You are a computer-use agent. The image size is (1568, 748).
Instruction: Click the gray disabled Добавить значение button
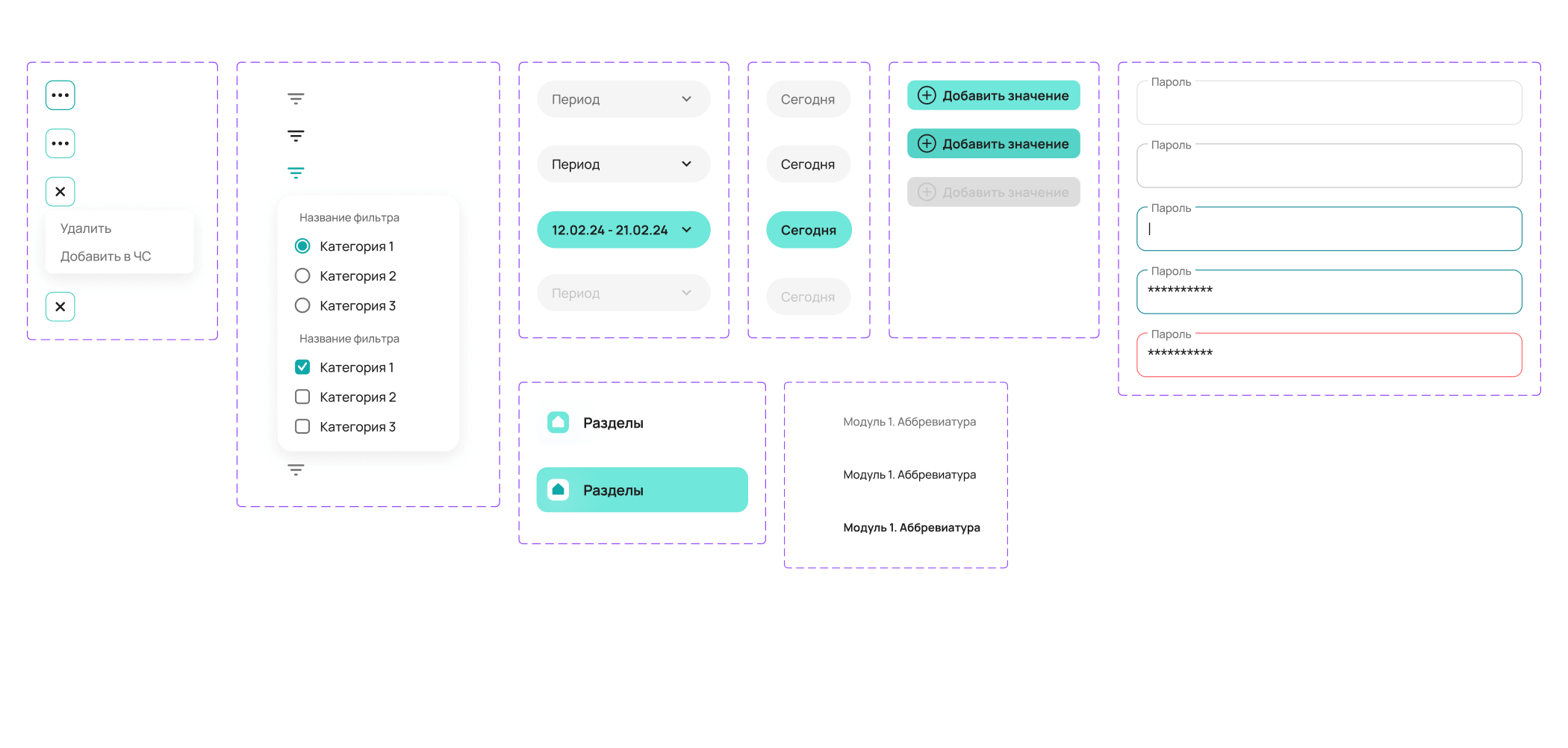coord(994,192)
